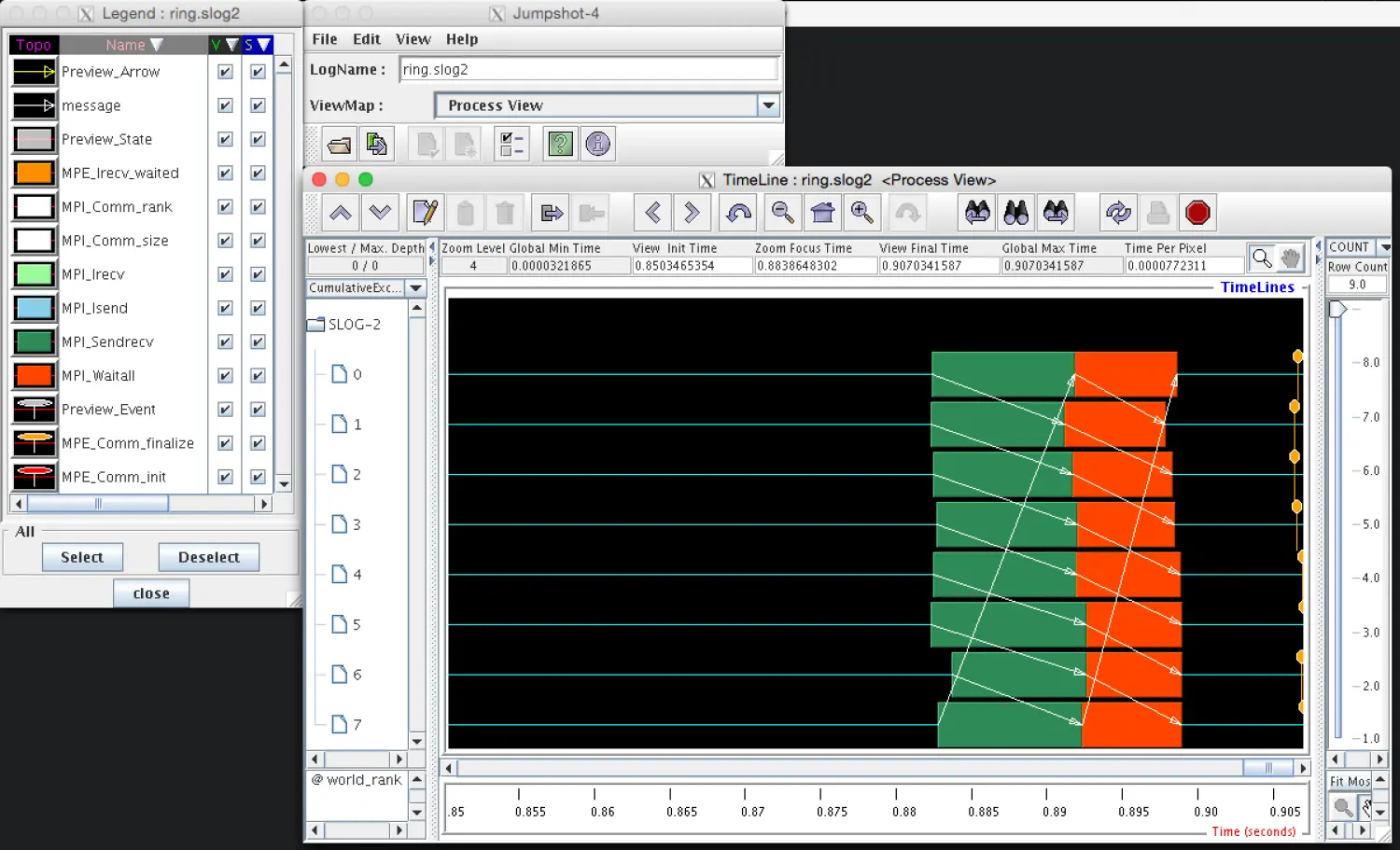
Task: Select the magnifier zoom-mode tool
Action: 1262,258
